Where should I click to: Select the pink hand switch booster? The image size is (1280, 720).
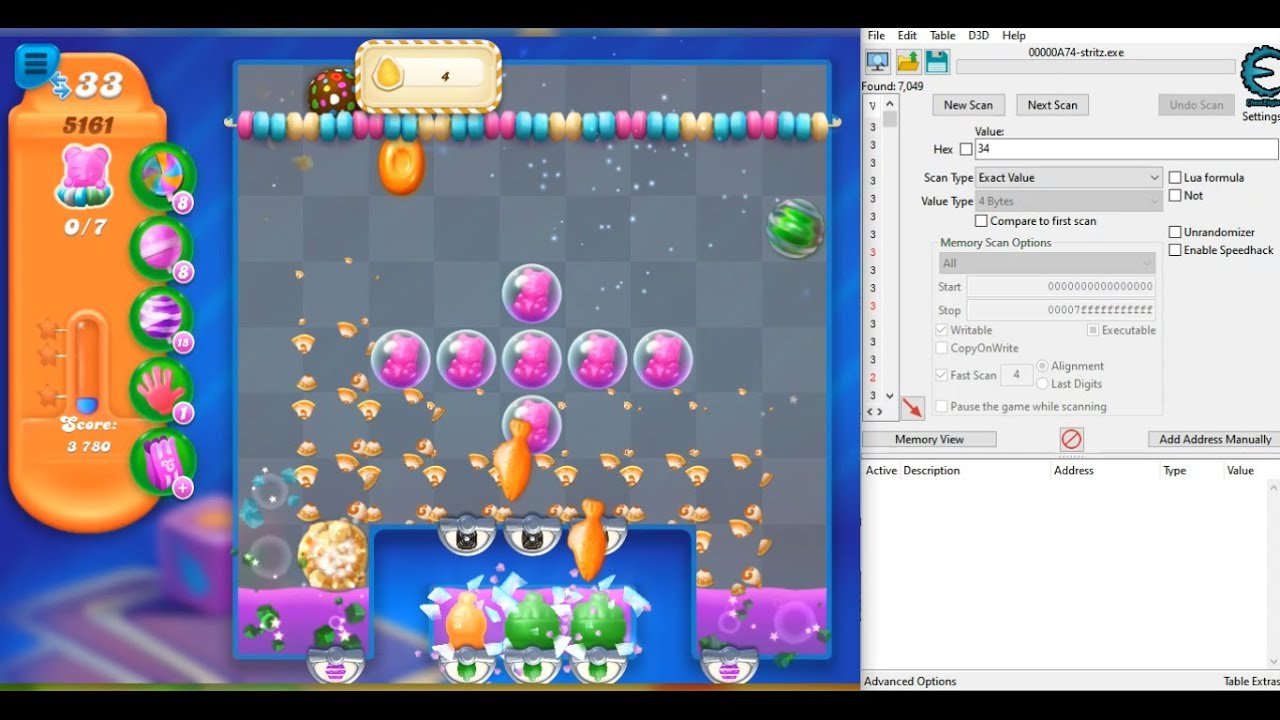(163, 389)
